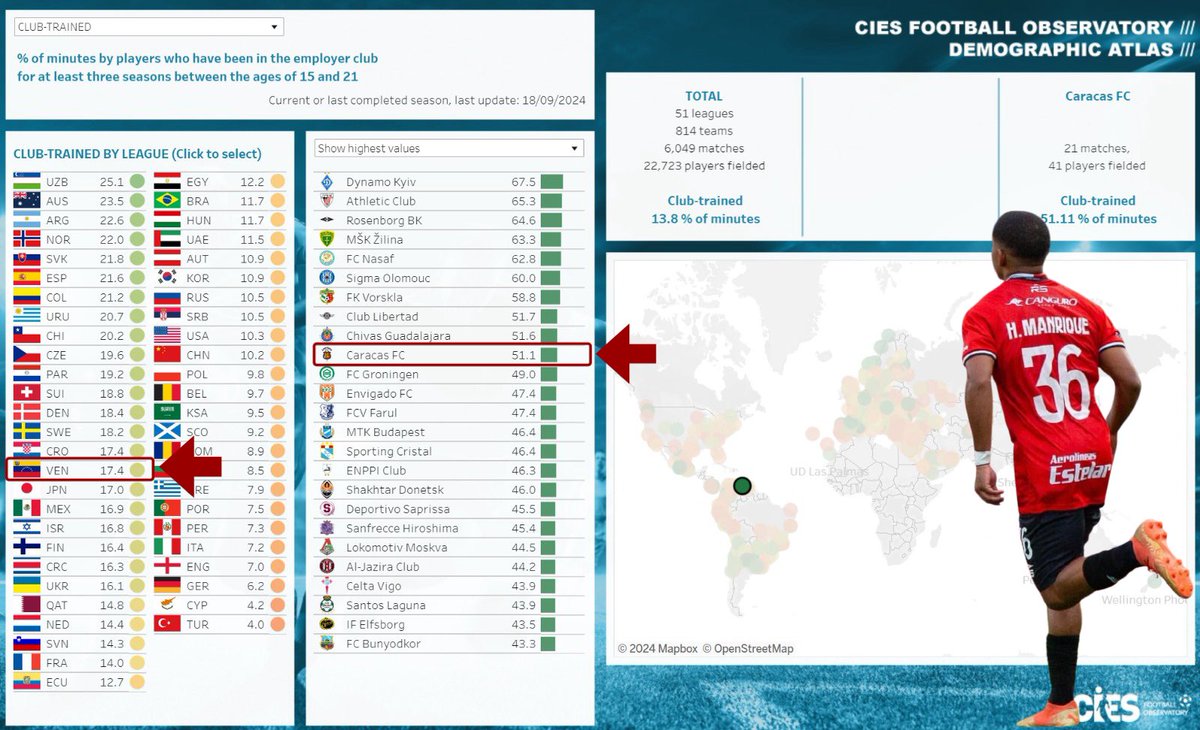
Task: Click the Norway flag beside NOR
Action: [x=27, y=240]
